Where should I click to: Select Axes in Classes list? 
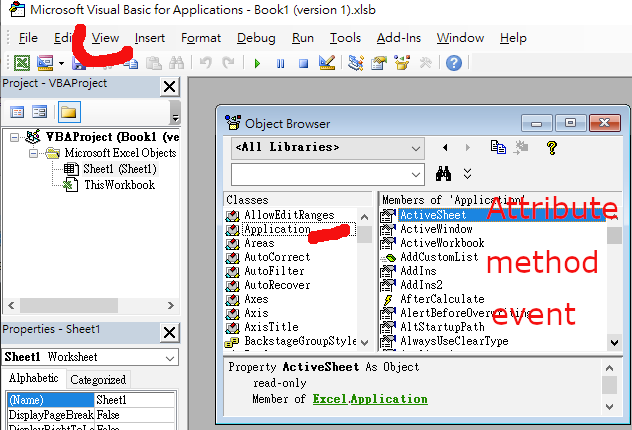click(256, 299)
